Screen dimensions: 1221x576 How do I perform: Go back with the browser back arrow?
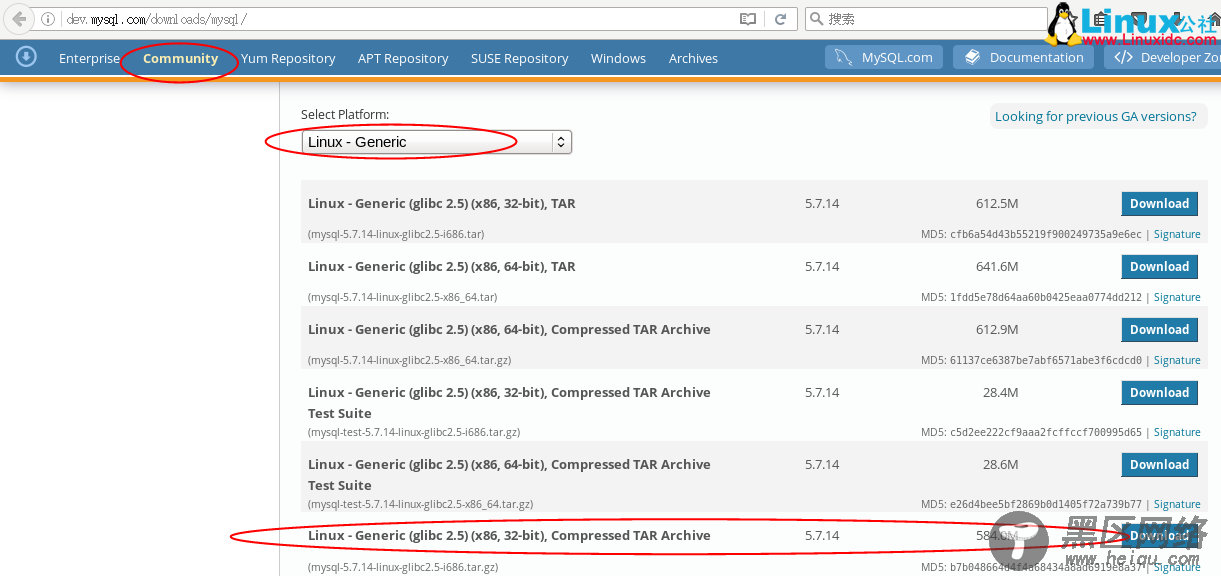pyautogui.click(x=19, y=19)
